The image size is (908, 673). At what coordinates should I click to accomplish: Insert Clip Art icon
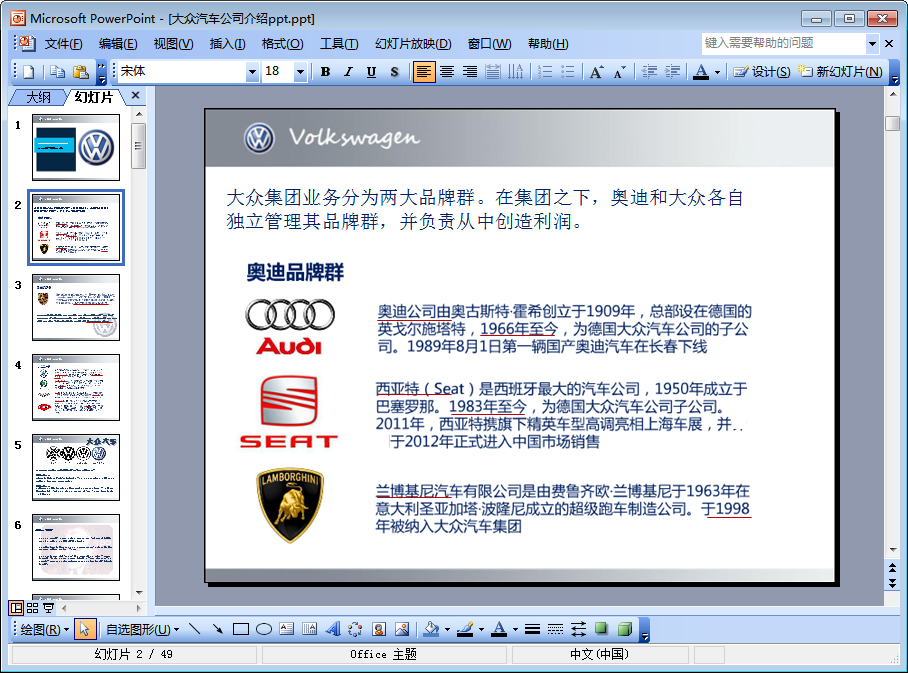(x=379, y=629)
